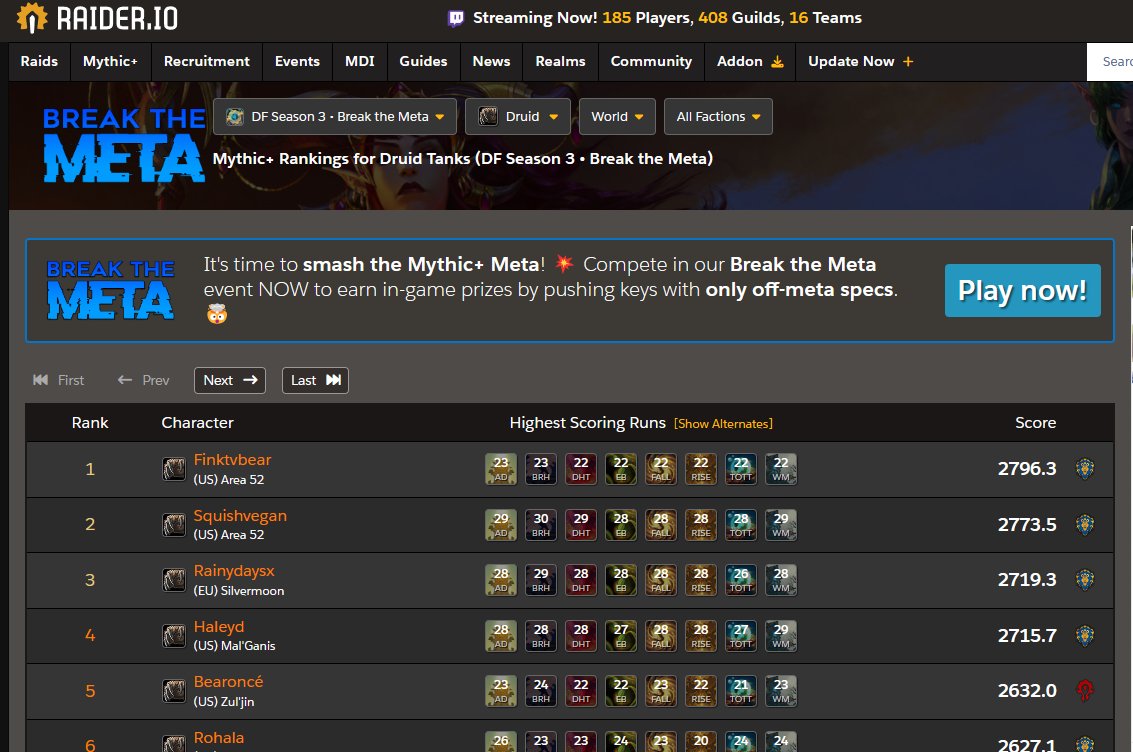Viewport: 1133px width, 752px height.
Task: Open Haleyd's character profile
Action: tap(219, 626)
